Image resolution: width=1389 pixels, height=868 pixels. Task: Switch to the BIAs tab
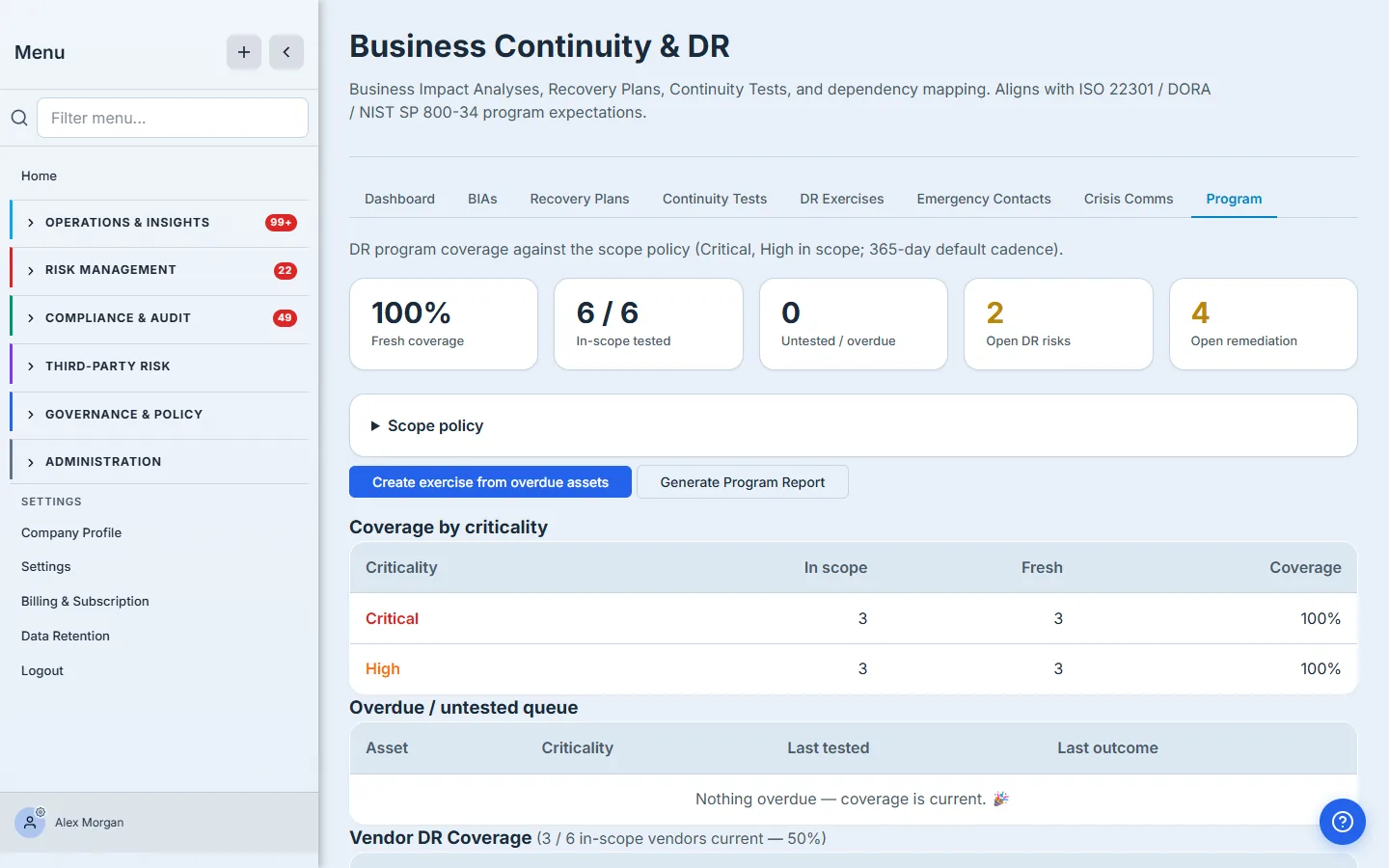(482, 199)
